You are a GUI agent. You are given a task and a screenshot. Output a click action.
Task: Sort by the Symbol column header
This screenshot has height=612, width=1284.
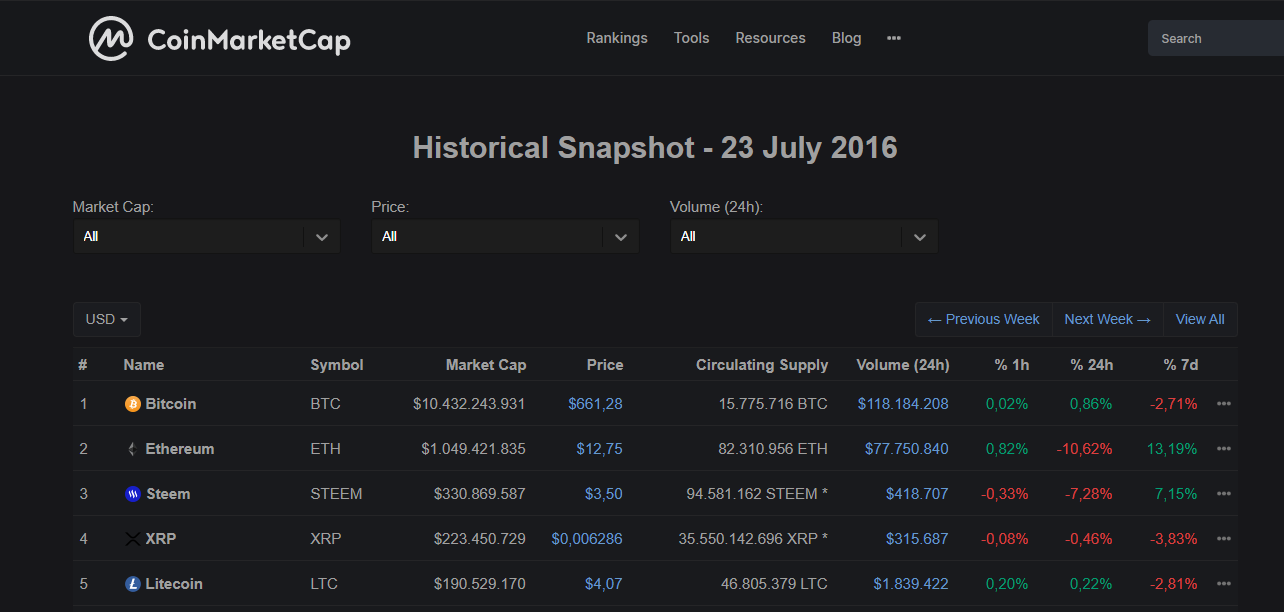[x=337, y=365]
